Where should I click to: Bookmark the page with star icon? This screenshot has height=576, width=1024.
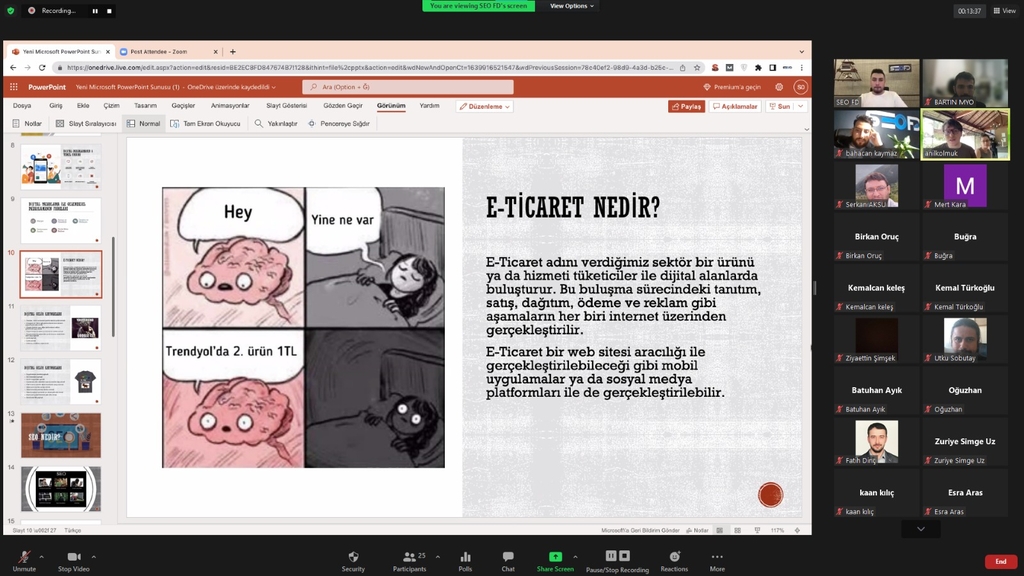click(x=697, y=67)
